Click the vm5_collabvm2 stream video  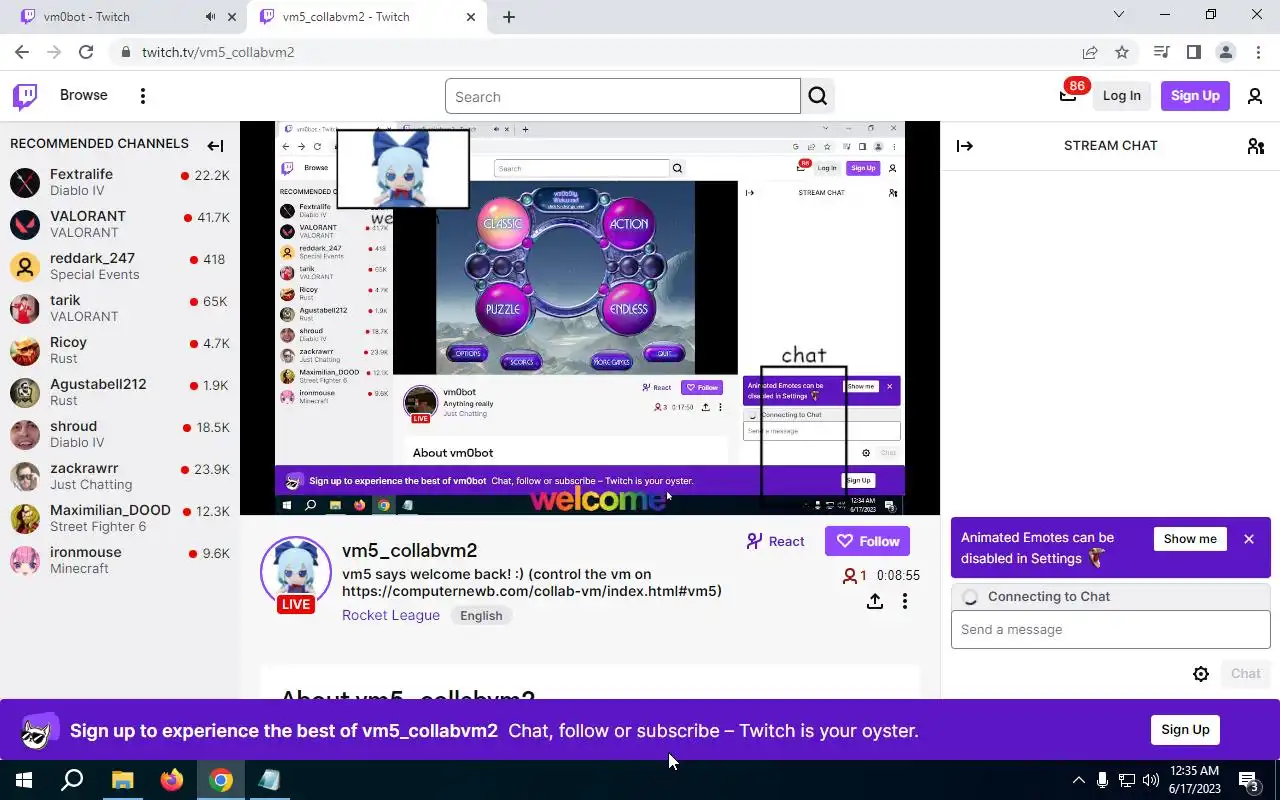tap(590, 318)
